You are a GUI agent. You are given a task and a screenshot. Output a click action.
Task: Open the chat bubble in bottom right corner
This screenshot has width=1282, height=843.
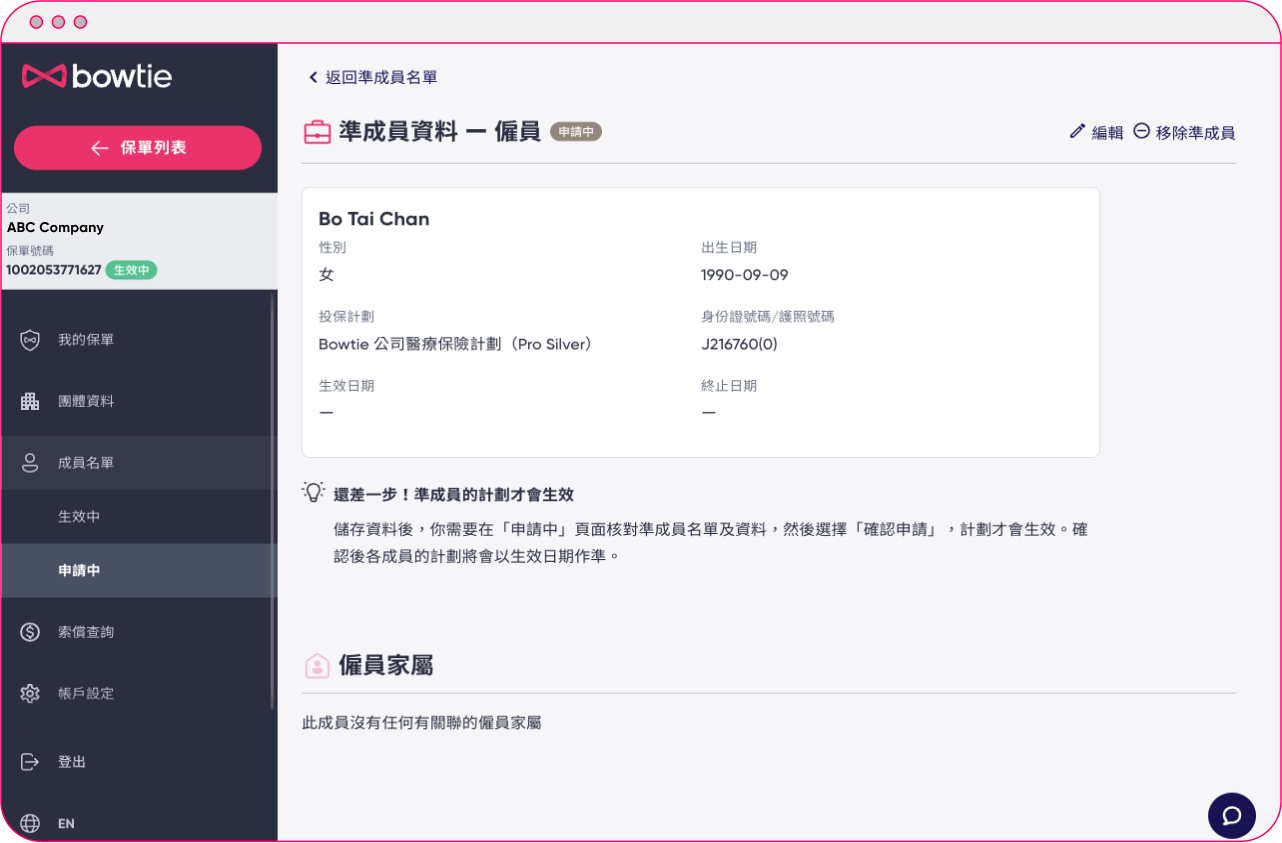pos(1231,815)
